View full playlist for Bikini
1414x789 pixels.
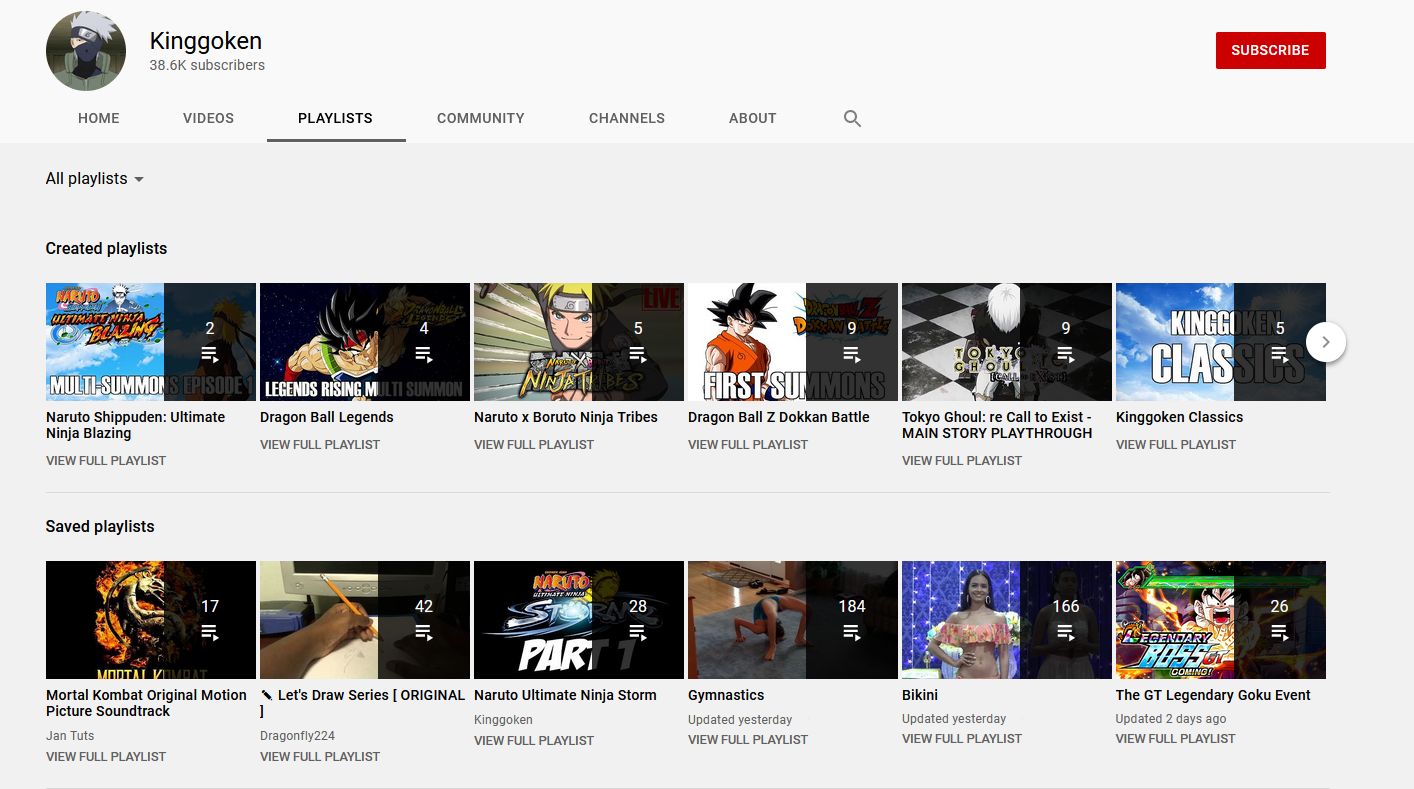click(x=962, y=739)
